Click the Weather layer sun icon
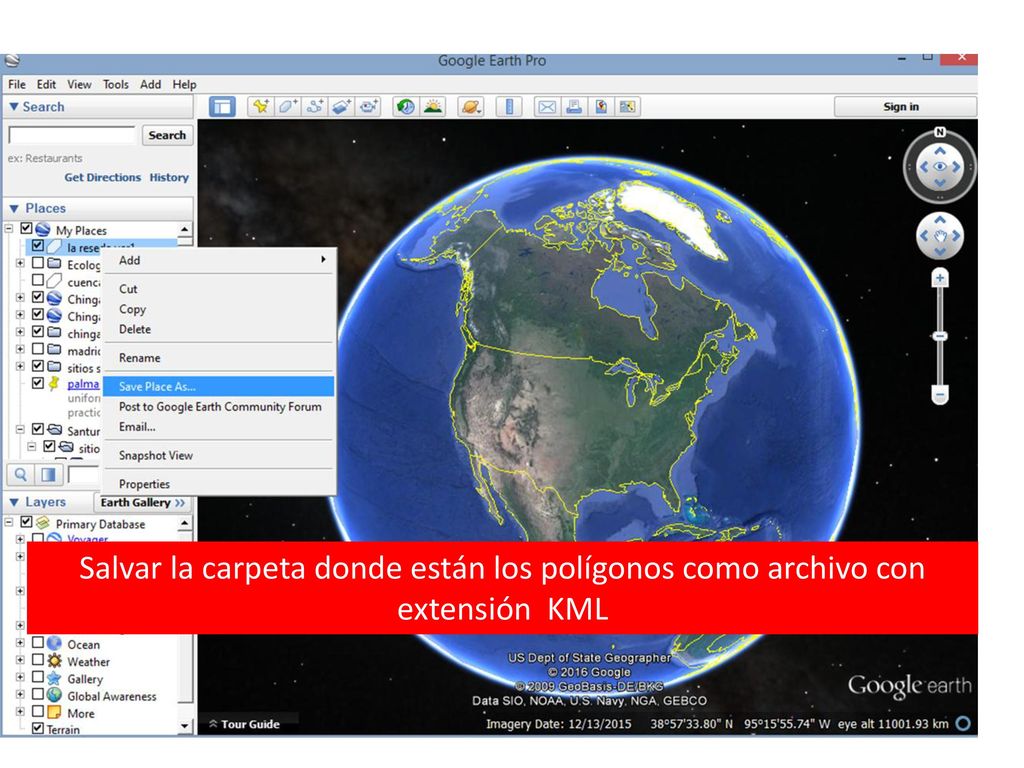This screenshot has height=768, width=1024. [55, 662]
